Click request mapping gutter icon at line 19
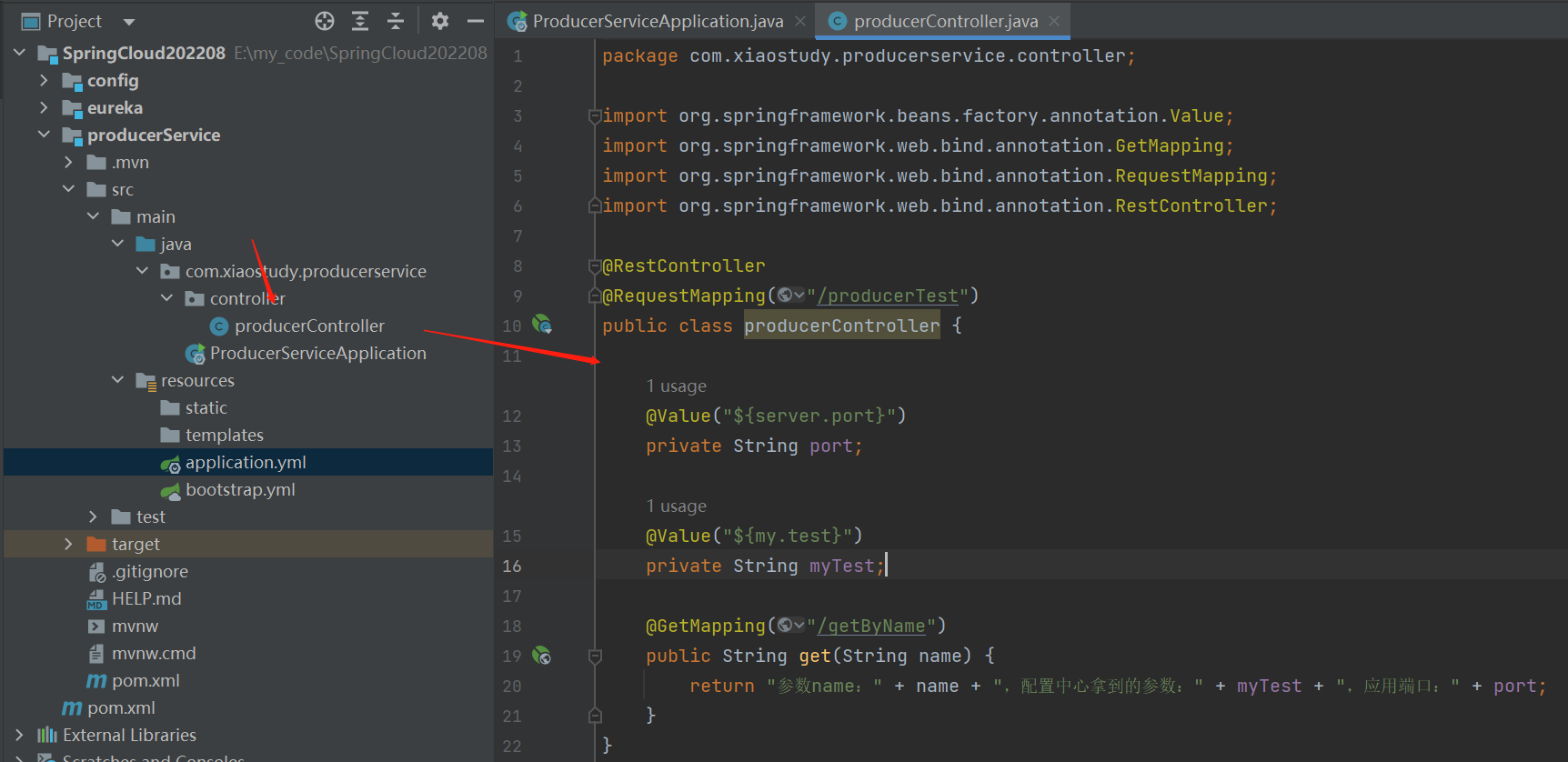 point(542,655)
